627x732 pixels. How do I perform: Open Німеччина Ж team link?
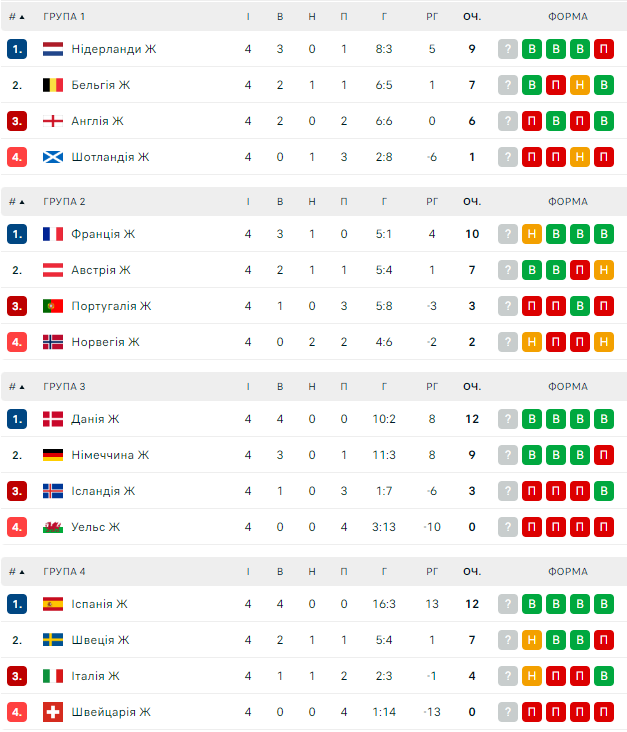(110, 455)
